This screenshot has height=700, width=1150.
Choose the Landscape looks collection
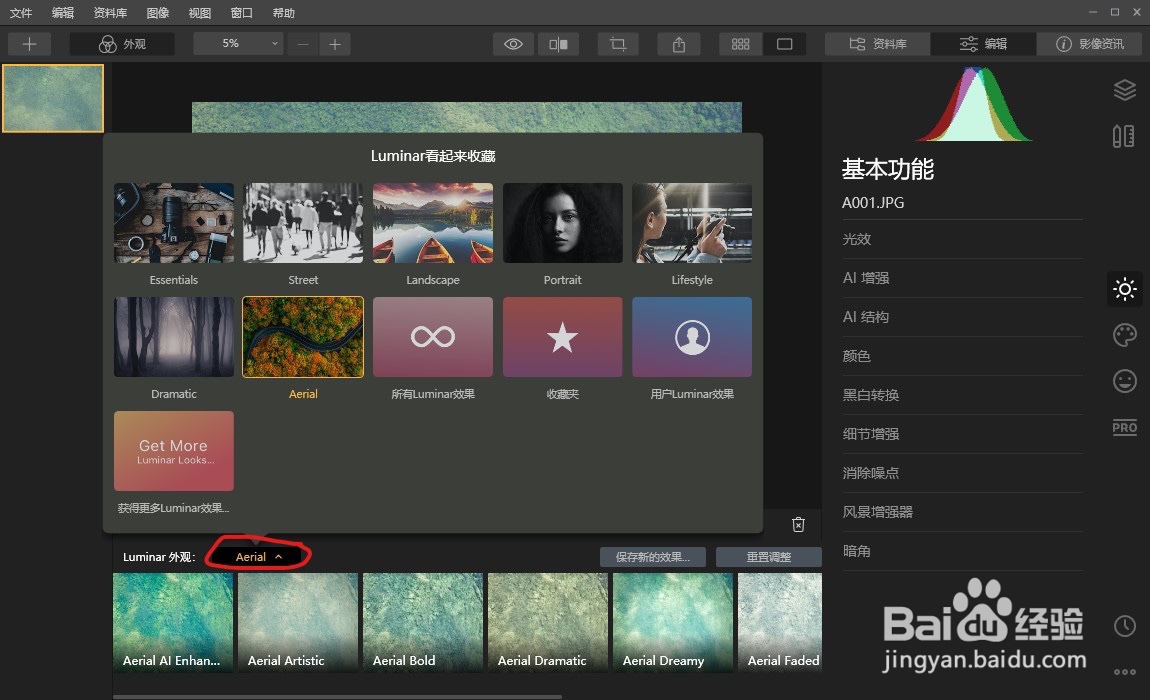433,223
